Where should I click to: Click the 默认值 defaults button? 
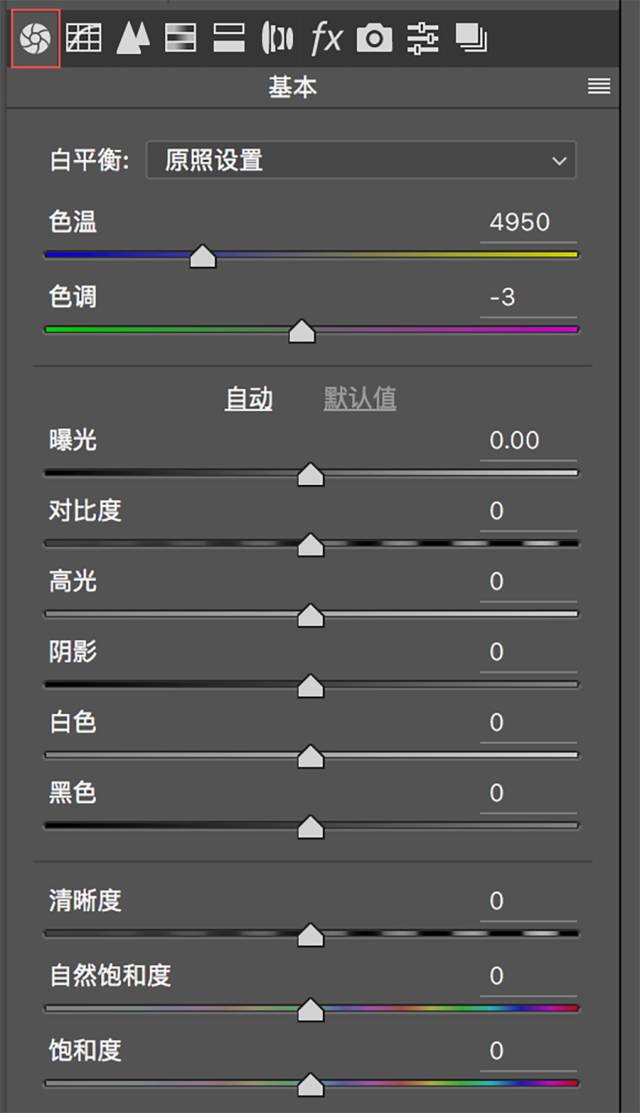click(x=361, y=396)
